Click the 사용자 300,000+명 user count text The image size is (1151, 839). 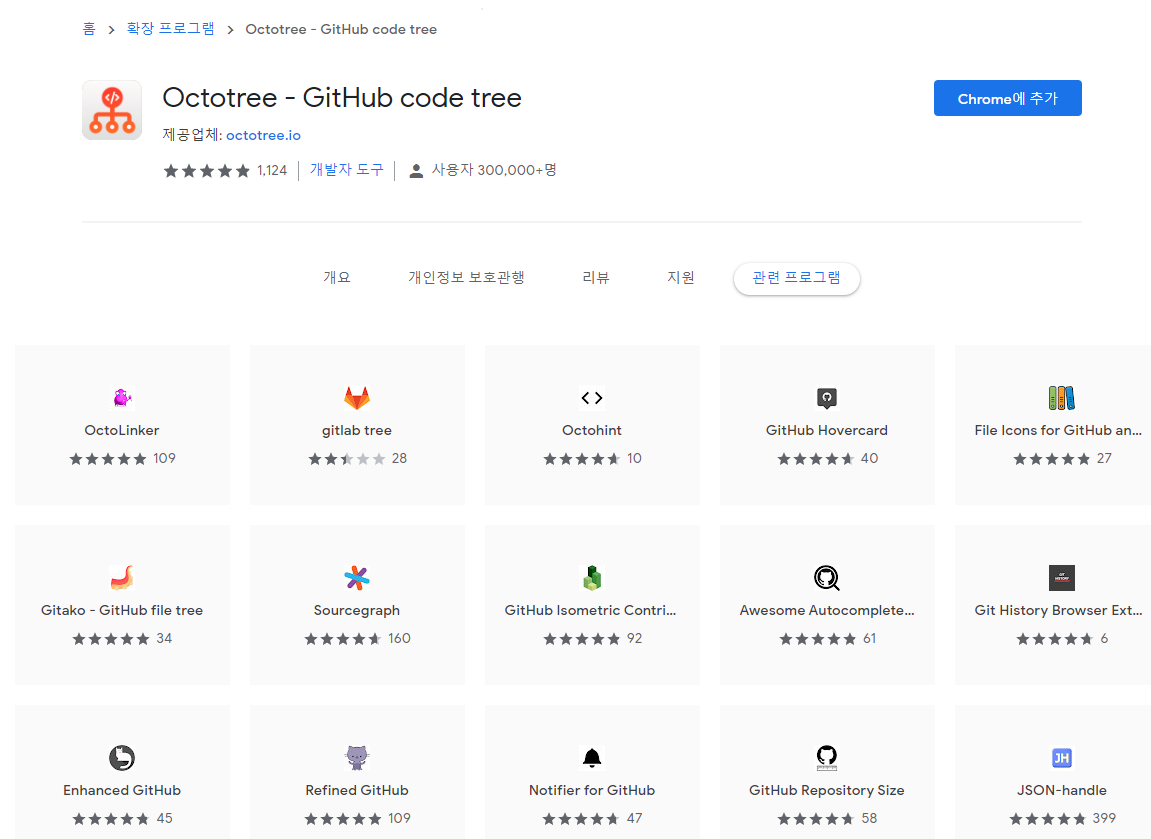pos(494,170)
